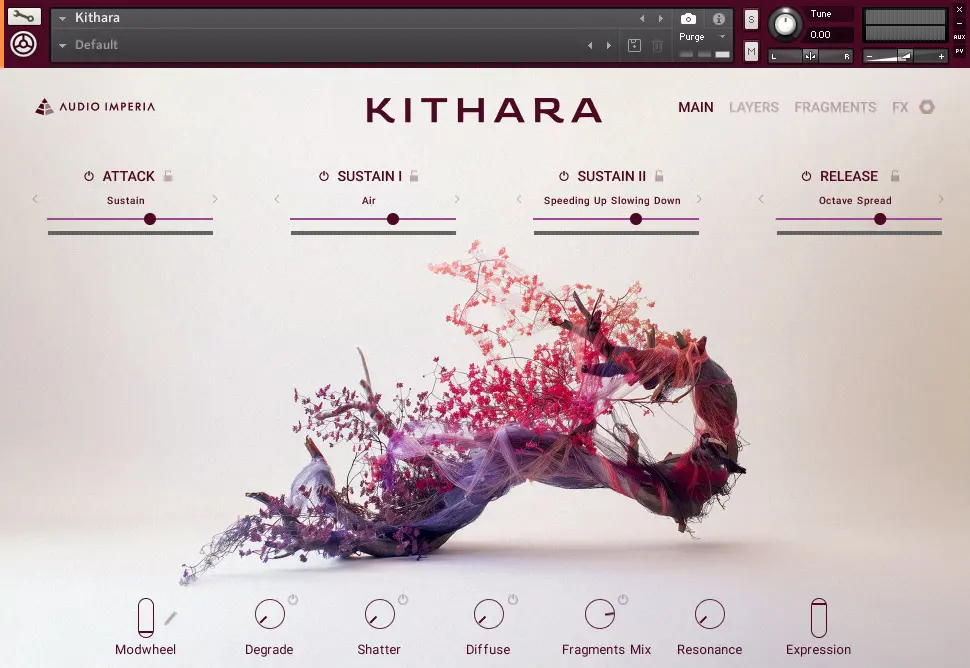The width and height of the screenshot is (970, 668).
Task: Go to previous instrument using the Kithara left arrow
Action: (642, 19)
